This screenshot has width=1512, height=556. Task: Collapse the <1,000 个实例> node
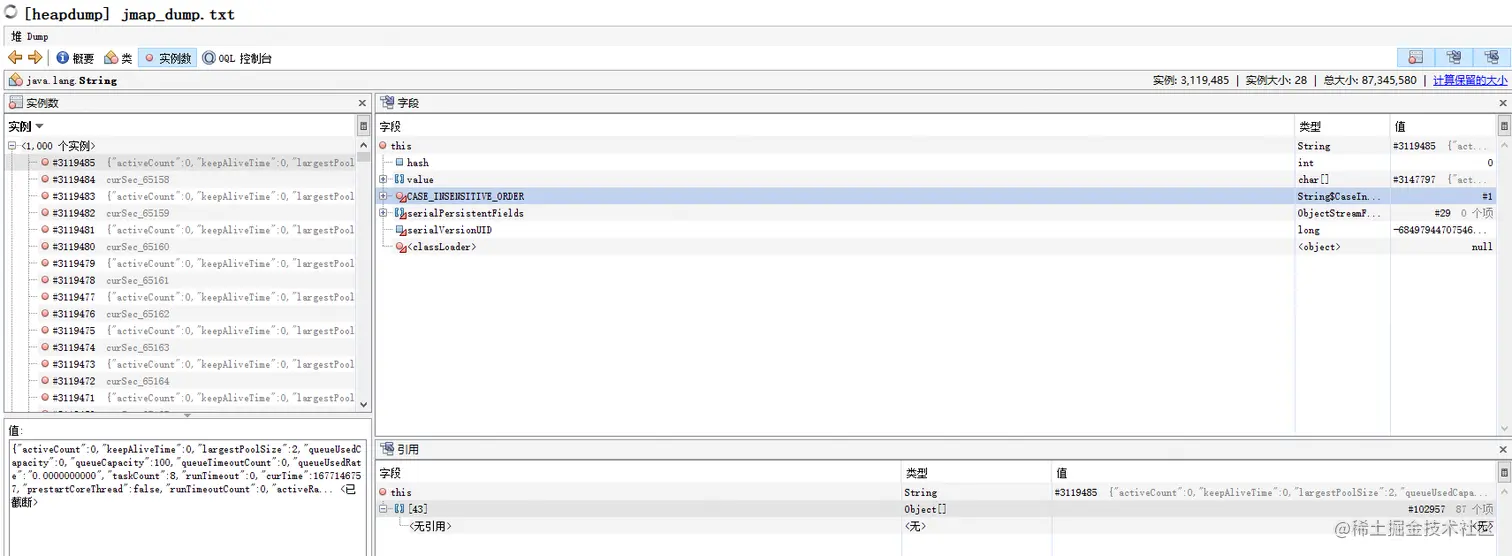pos(12,146)
